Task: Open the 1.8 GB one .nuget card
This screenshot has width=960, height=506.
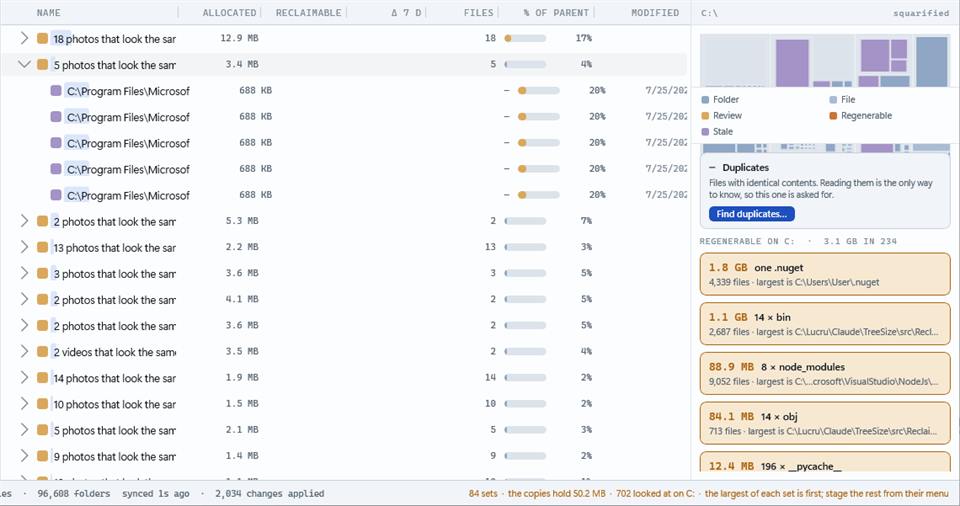Action: click(825, 274)
